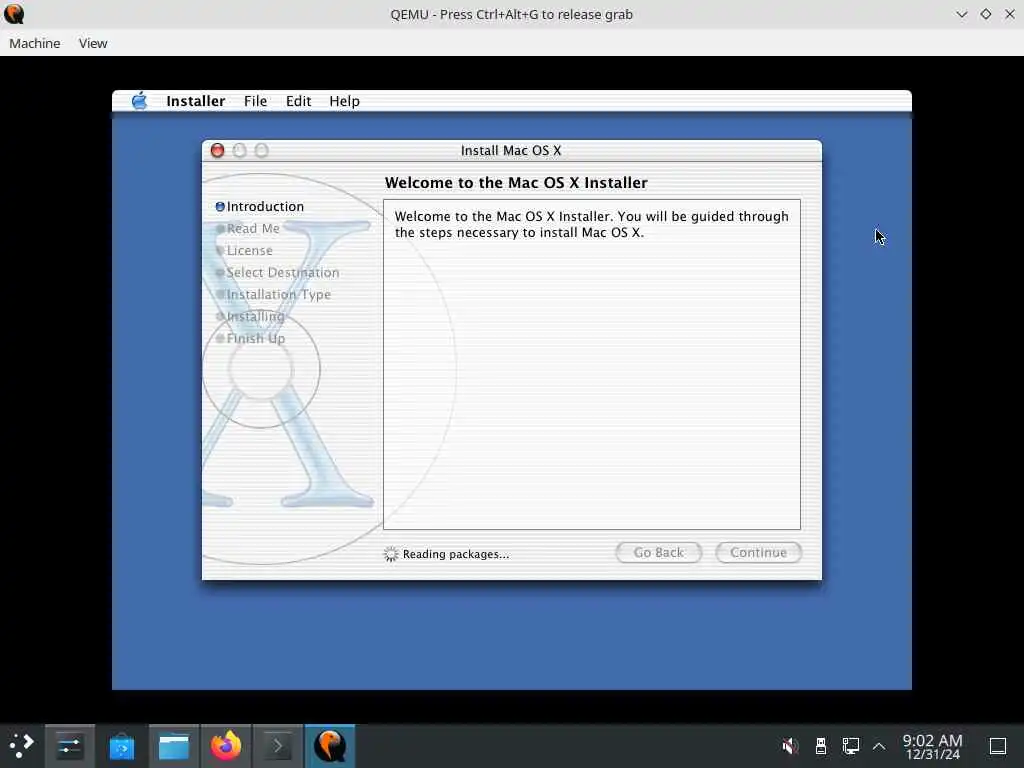Screen dimensions: 1024x768
Task: Open the QEMU Machine menu
Action: (x=35, y=43)
